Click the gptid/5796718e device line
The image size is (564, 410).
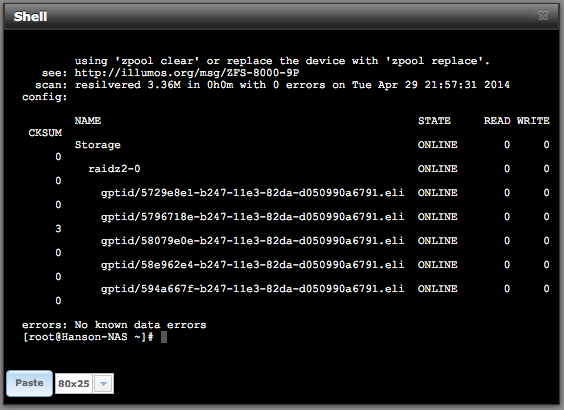pos(253,217)
